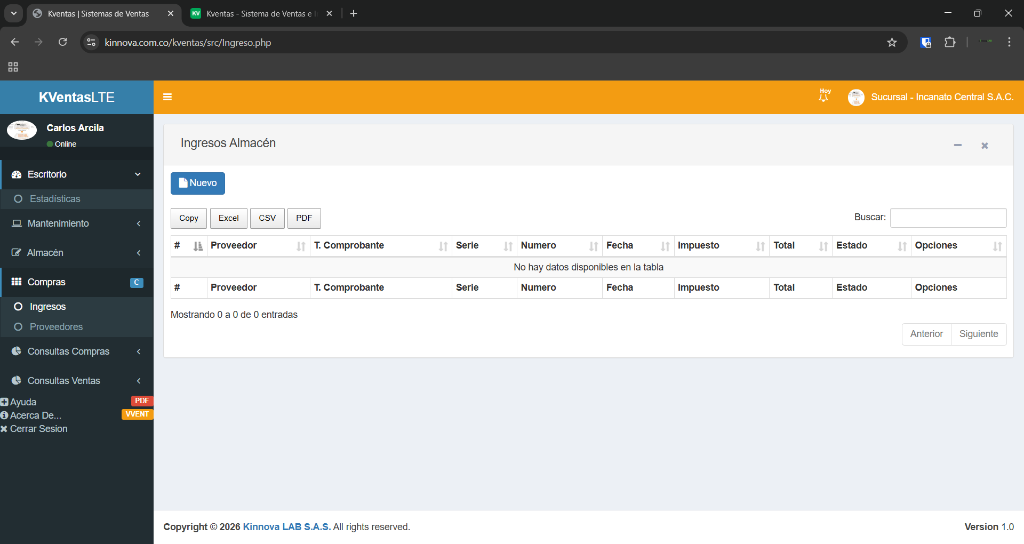
Task: Open the notifications bell icon
Action: [x=824, y=96]
